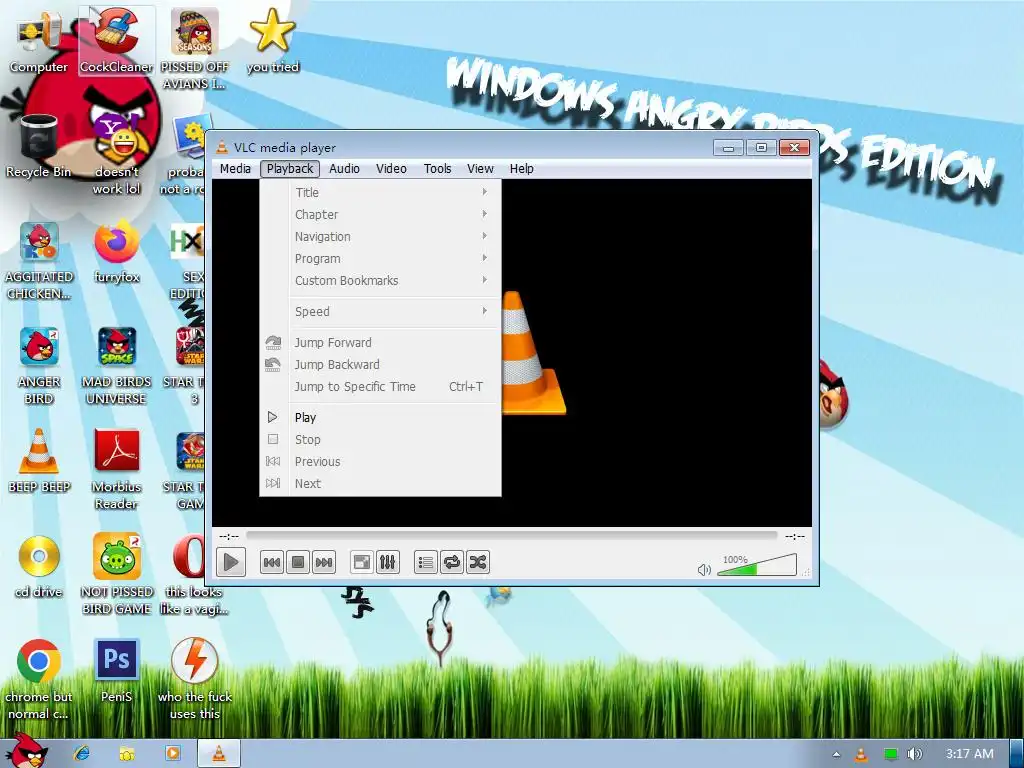Screen dimensions: 1024x768
Task: Click the VLC cone in system tray
Action: click(x=861, y=754)
